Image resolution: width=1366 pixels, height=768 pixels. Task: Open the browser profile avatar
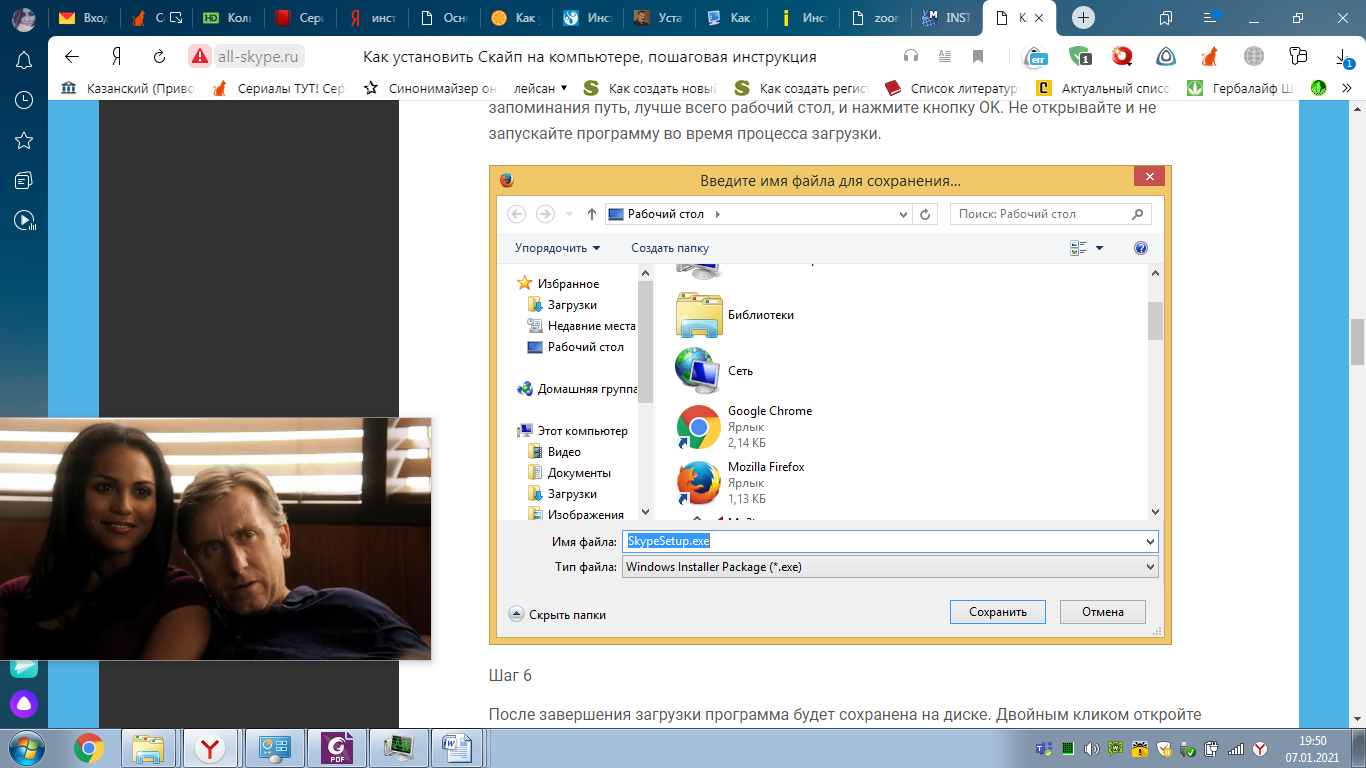[x=24, y=18]
